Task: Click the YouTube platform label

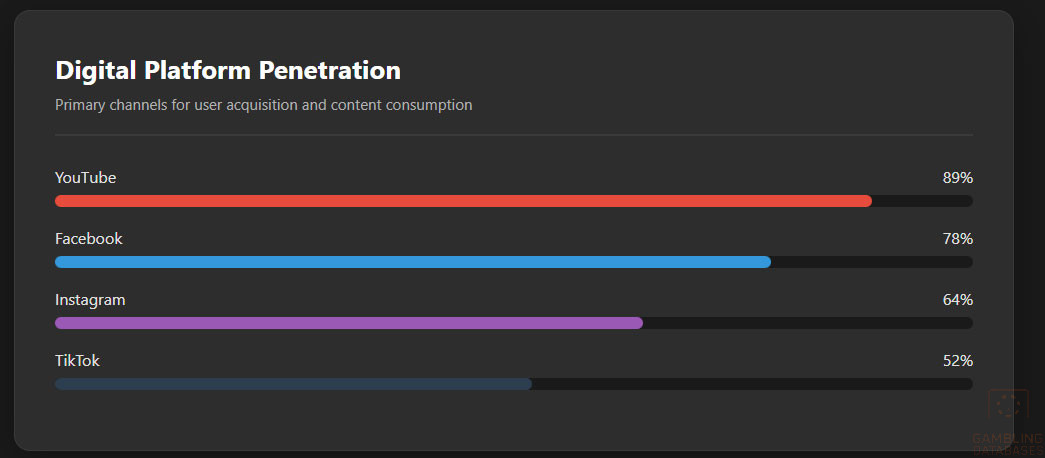Action: [85, 178]
